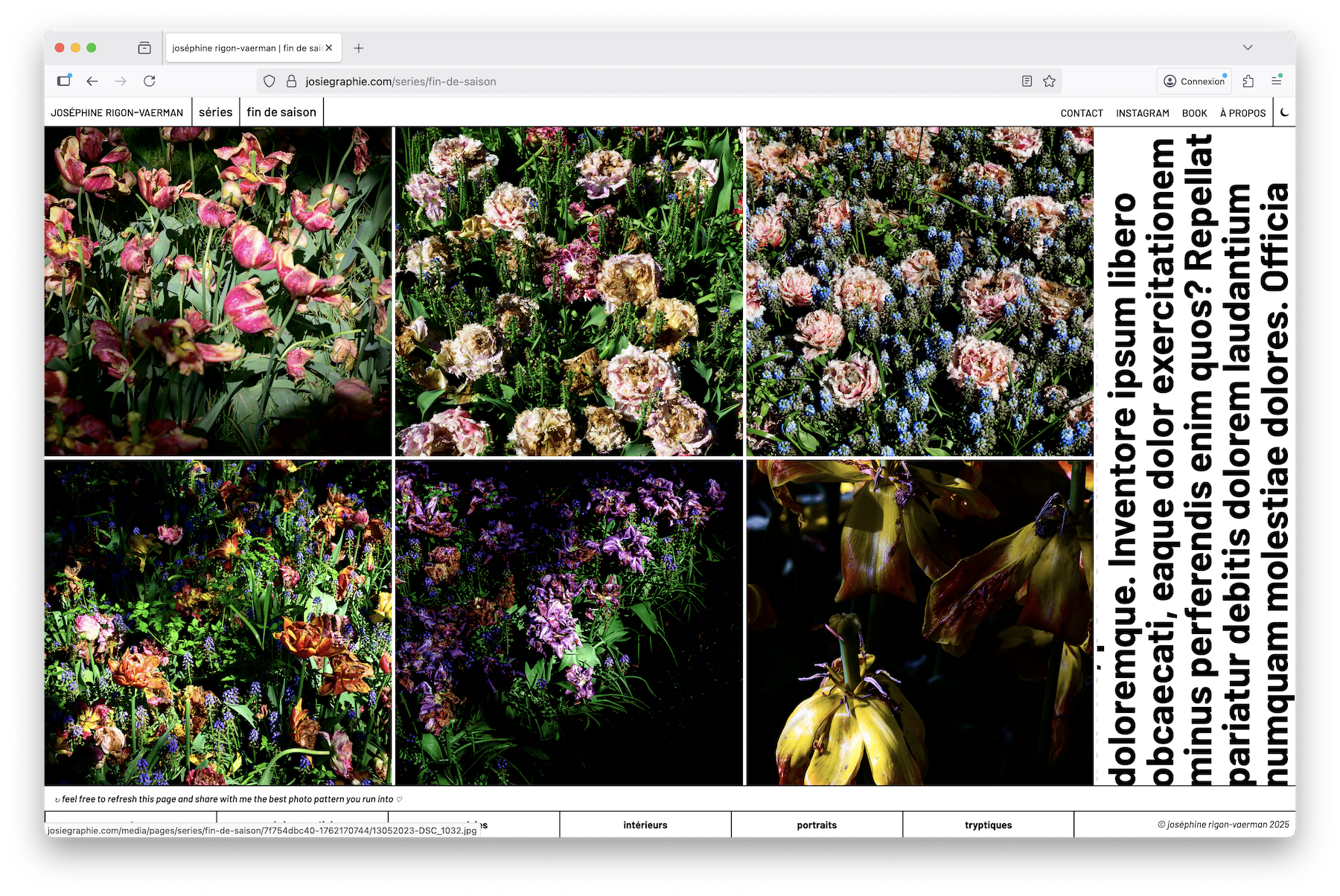The image size is (1340, 896).
Task: Toggle reader view icon in address bar
Action: (x=1027, y=81)
